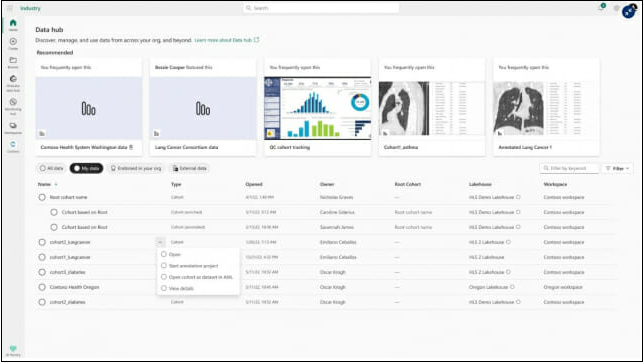Click lakehouse icon in cohort2_lungcancer row
Image resolution: width=644 pixels, height=363 pixels.
tap(508, 242)
